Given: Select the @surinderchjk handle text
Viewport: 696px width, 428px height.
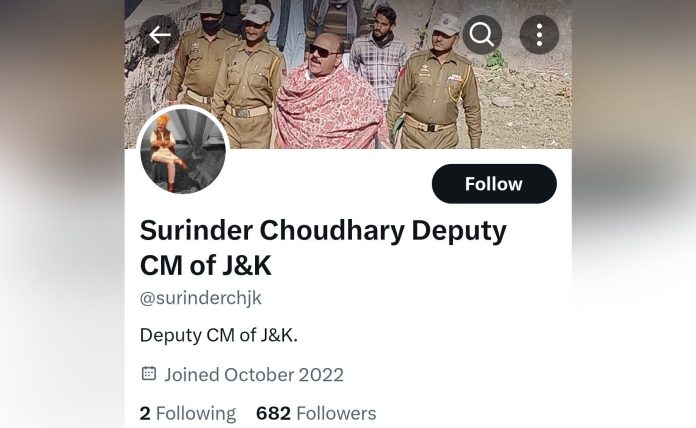Looking at the screenshot, I should (x=201, y=298).
